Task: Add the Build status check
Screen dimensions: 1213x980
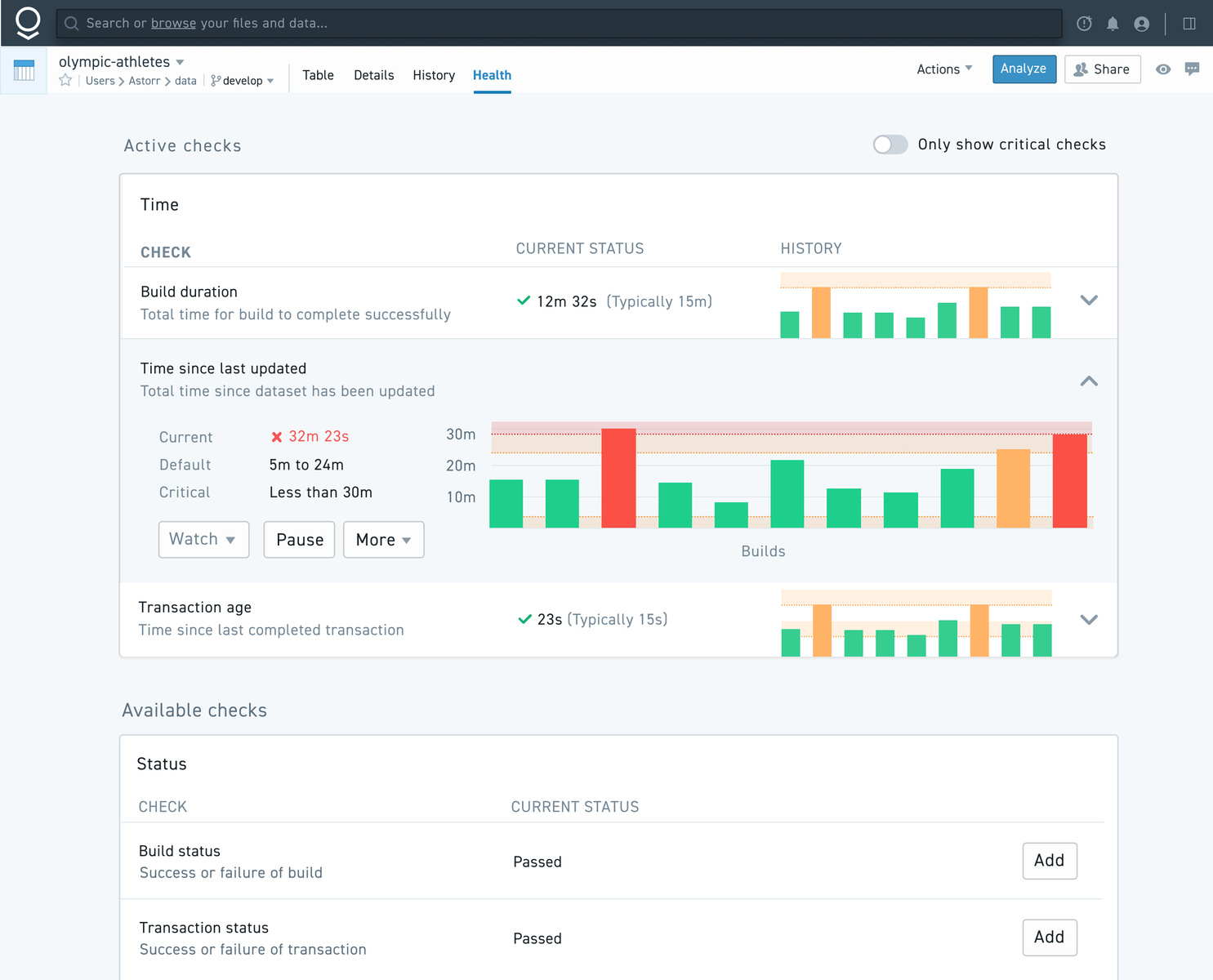Action: click(x=1050, y=861)
